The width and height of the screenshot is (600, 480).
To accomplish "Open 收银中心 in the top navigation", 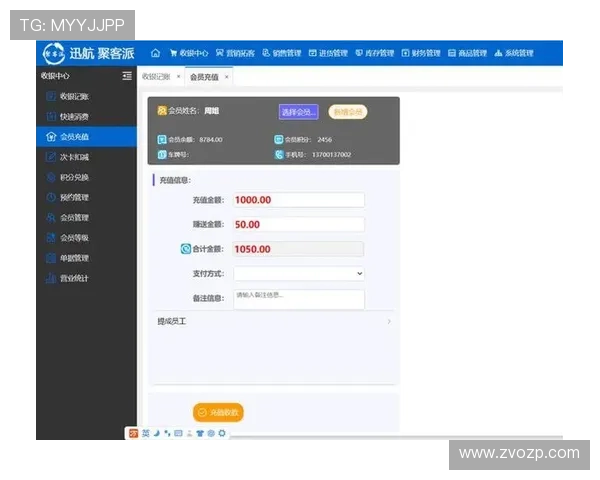I will pyautogui.click(x=189, y=53).
